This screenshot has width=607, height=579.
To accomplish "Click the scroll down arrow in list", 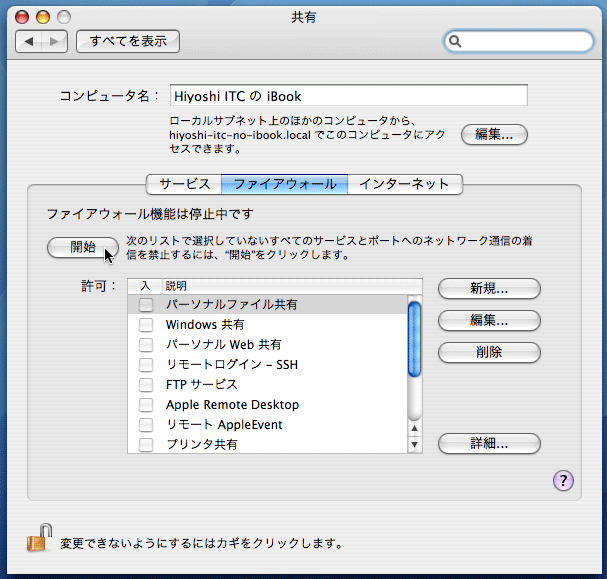I will click(414, 444).
